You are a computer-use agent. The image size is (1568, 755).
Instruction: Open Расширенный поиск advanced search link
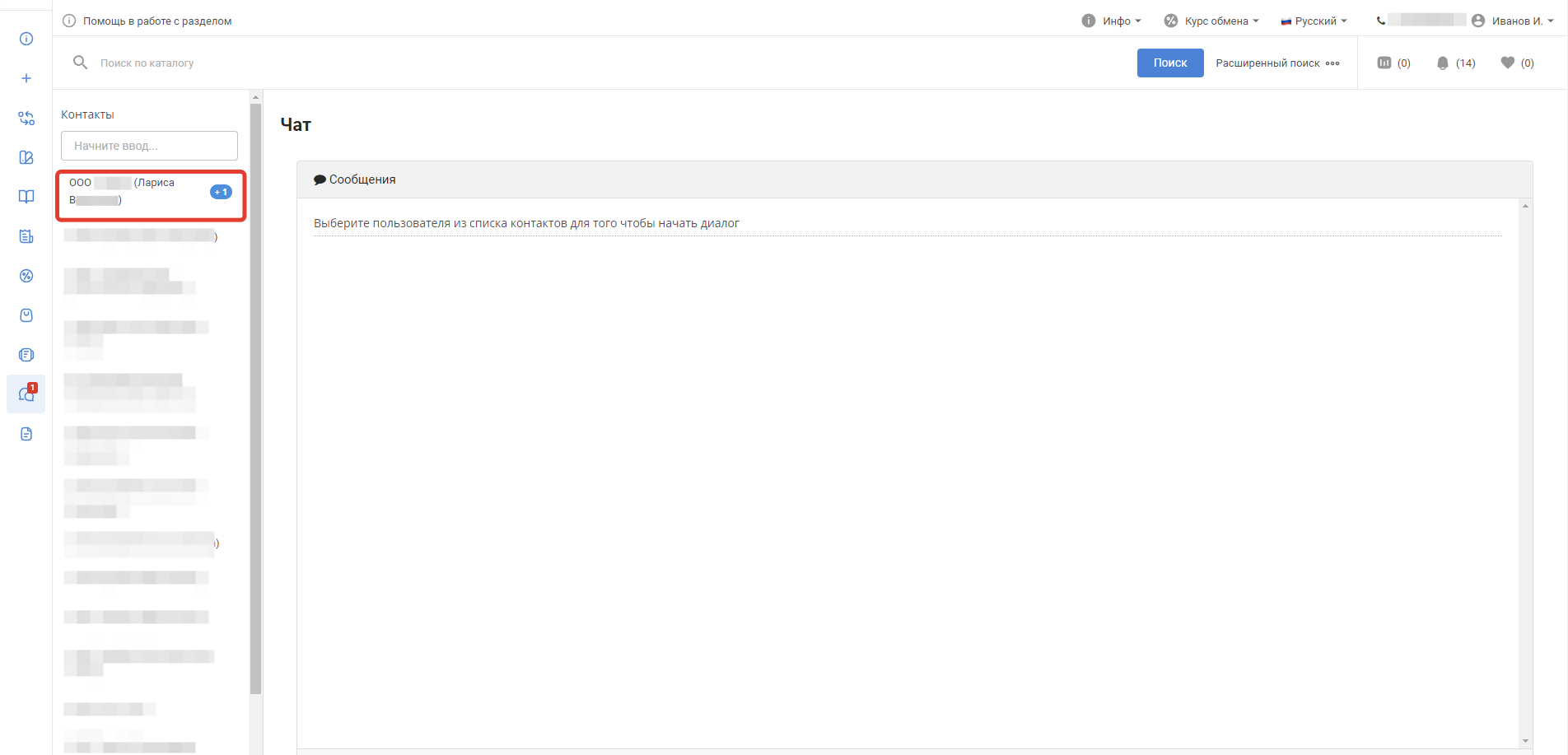click(x=1276, y=63)
